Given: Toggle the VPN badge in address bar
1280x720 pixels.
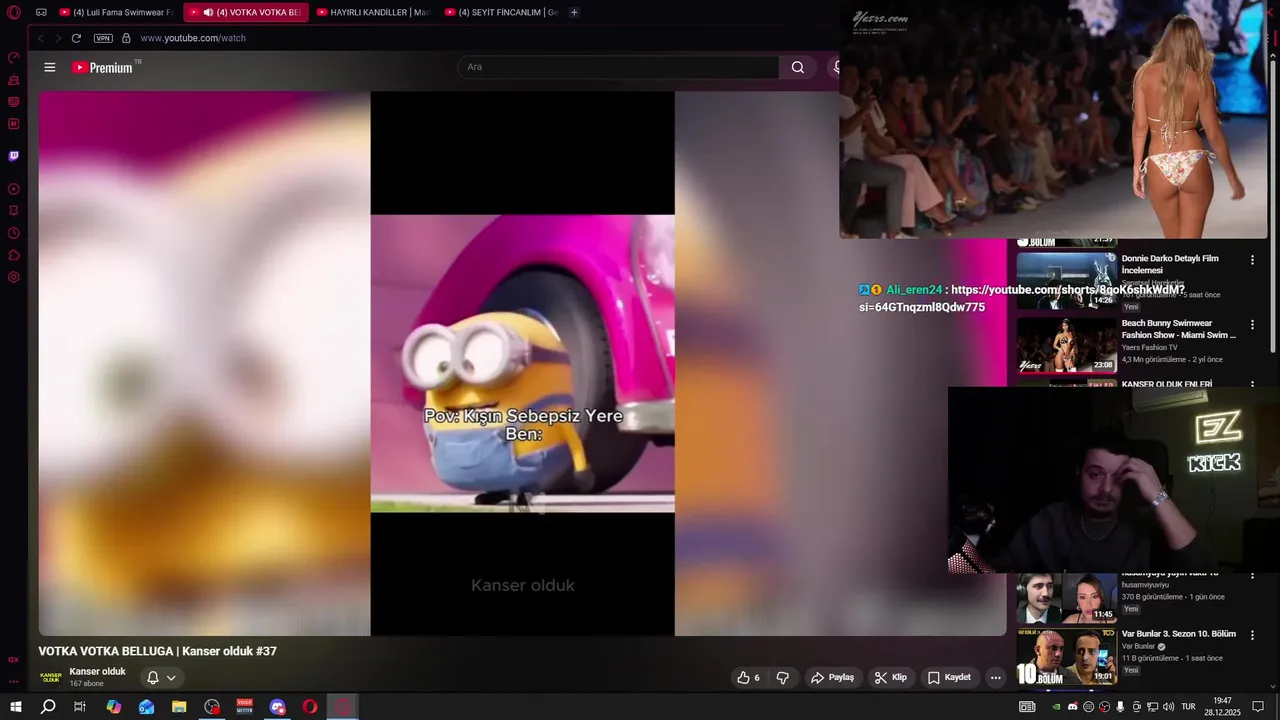Looking at the screenshot, I should (103, 38).
